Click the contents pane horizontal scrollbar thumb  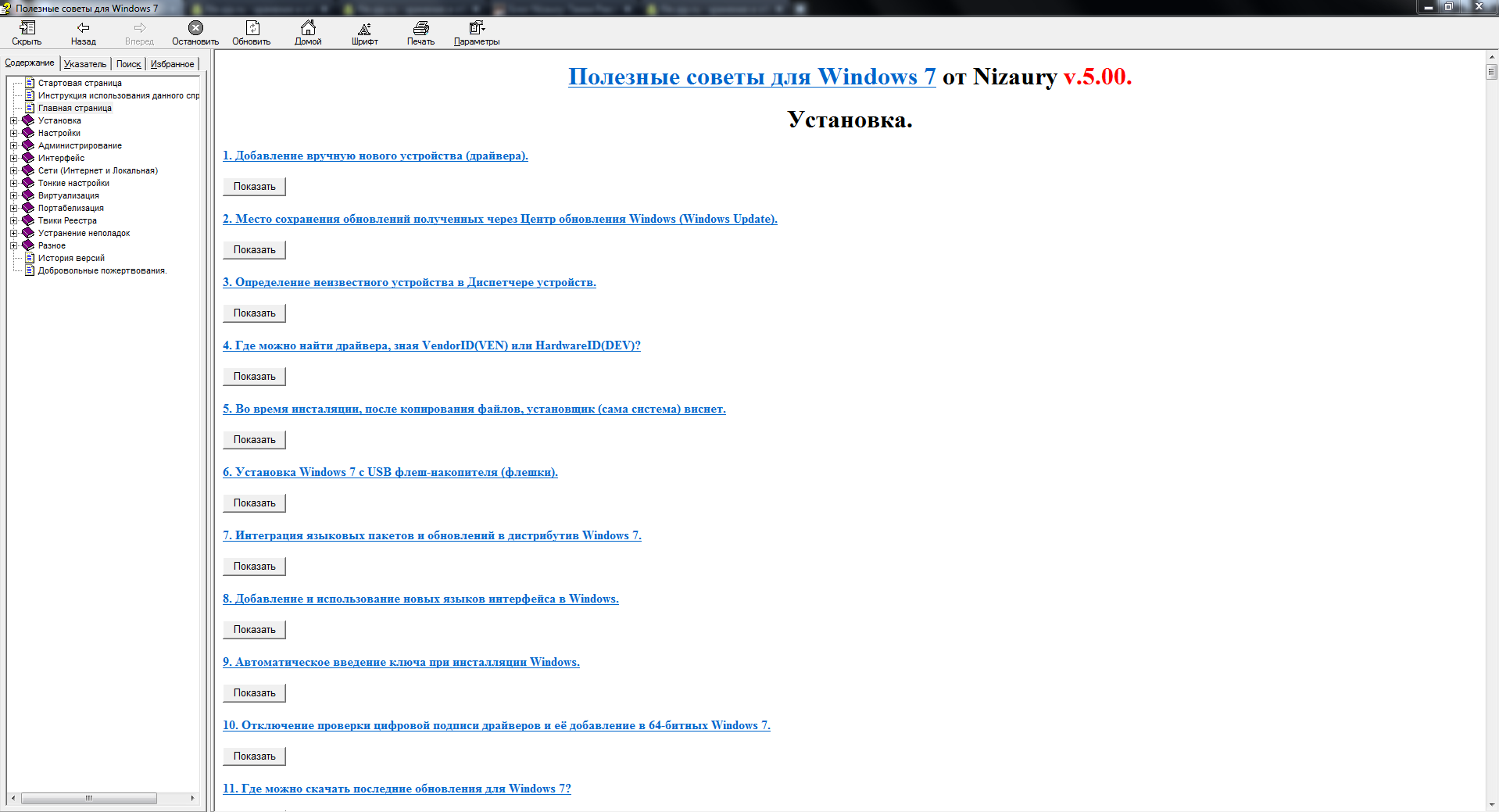(88, 798)
